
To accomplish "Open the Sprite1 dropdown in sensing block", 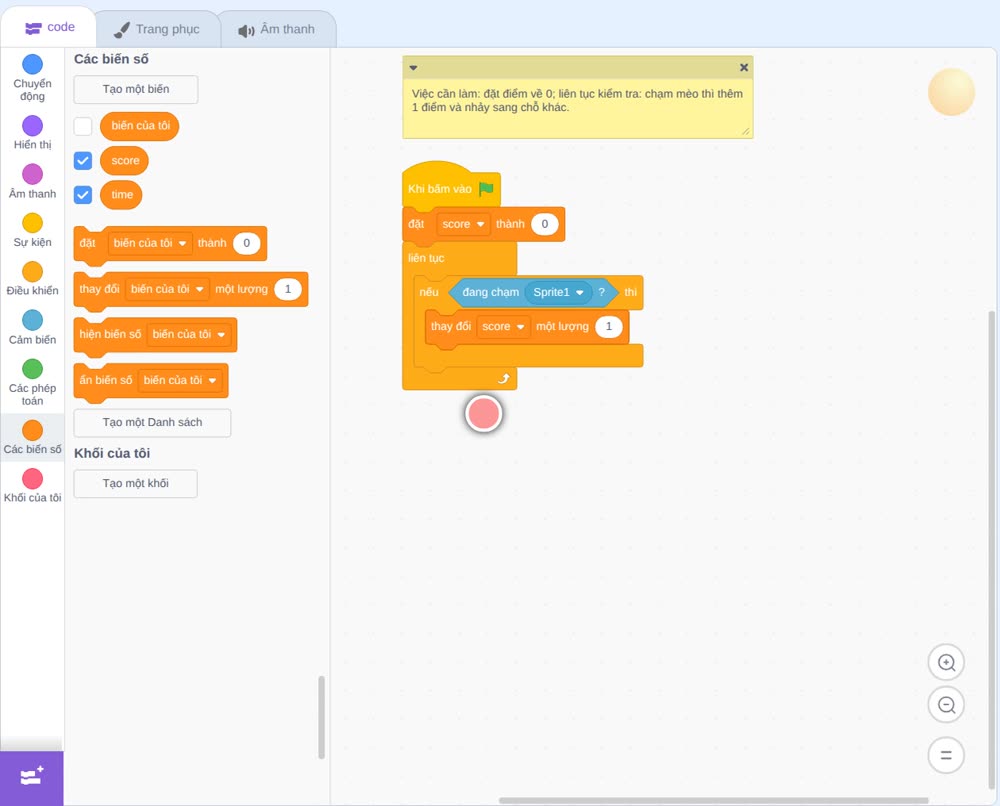I will pyautogui.click(x=559, y=292).
